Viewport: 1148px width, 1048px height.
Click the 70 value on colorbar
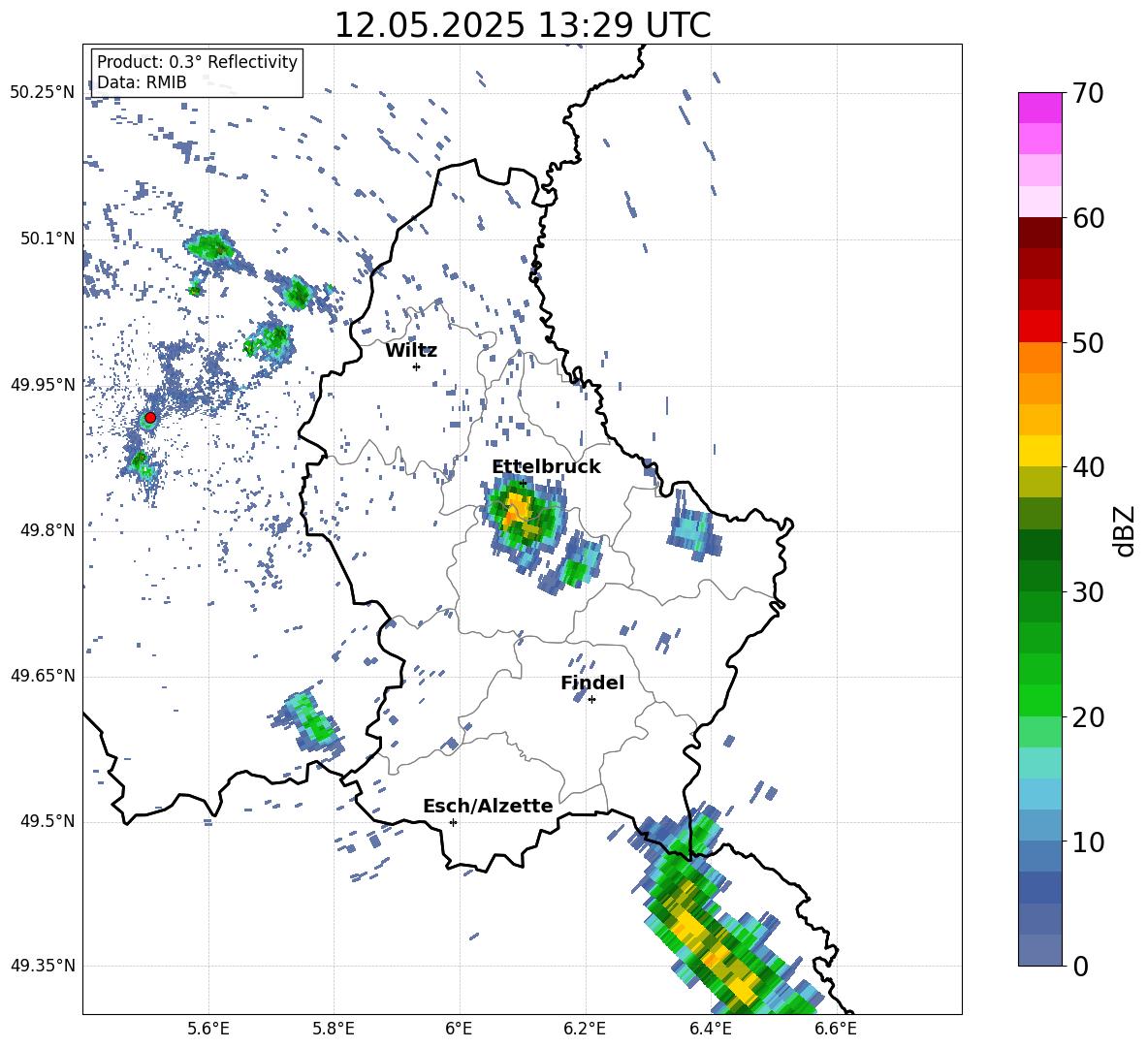[x=1088, y=93]
